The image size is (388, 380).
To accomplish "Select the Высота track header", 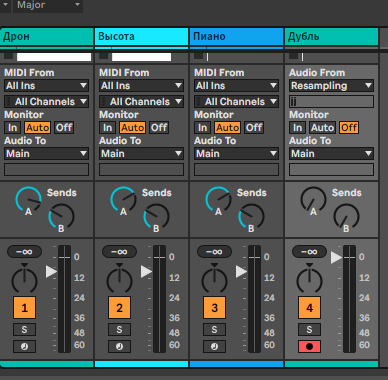I will tap(141, 36).
